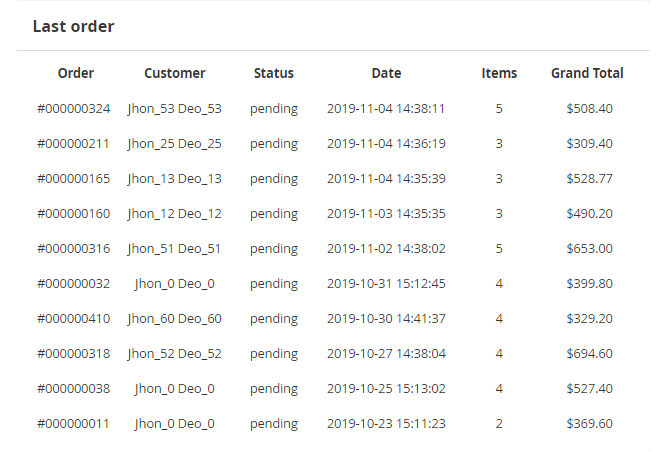Select order number #000000011

click(x=74, y=423)
